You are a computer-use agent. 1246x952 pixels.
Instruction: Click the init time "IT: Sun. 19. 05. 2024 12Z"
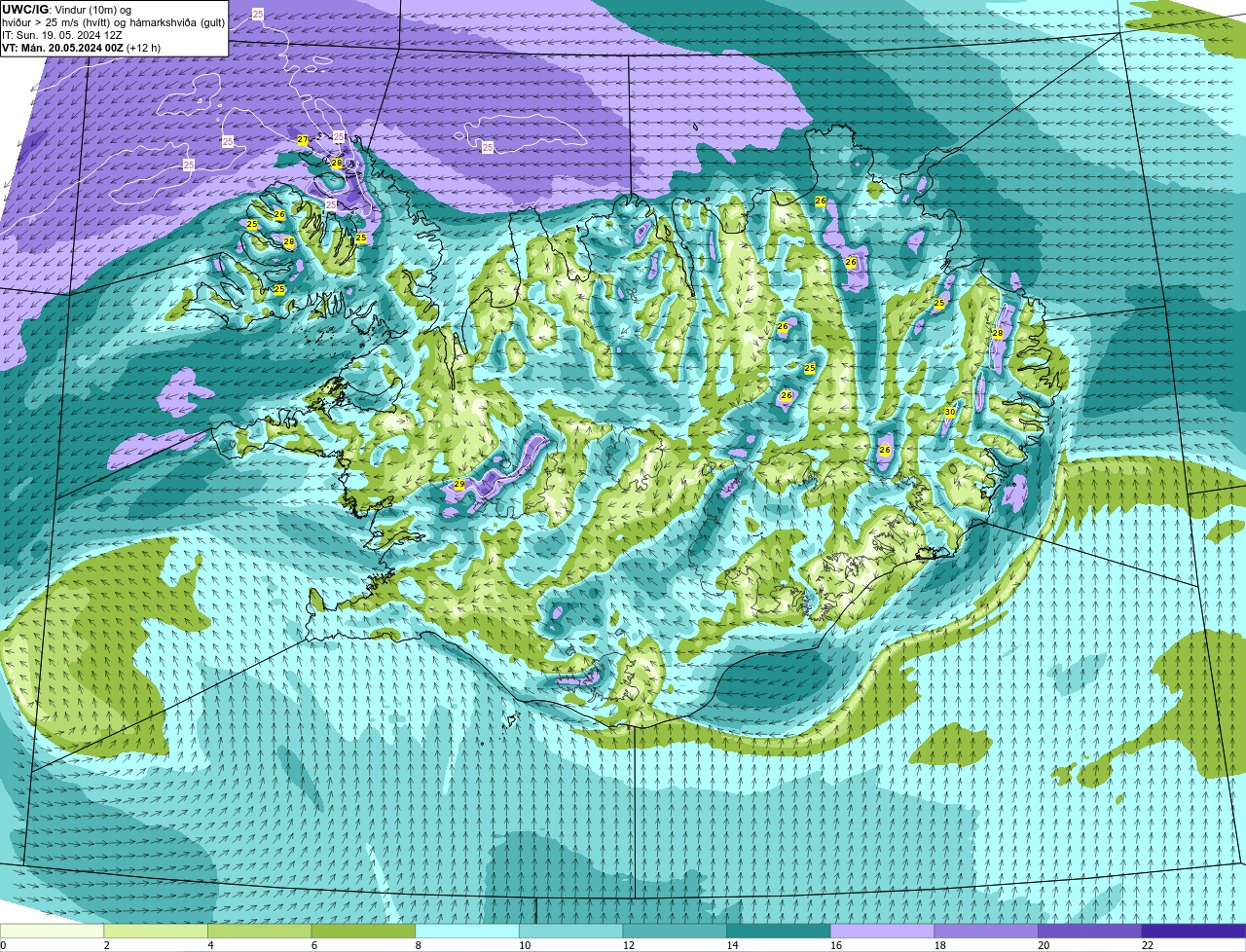62,34
